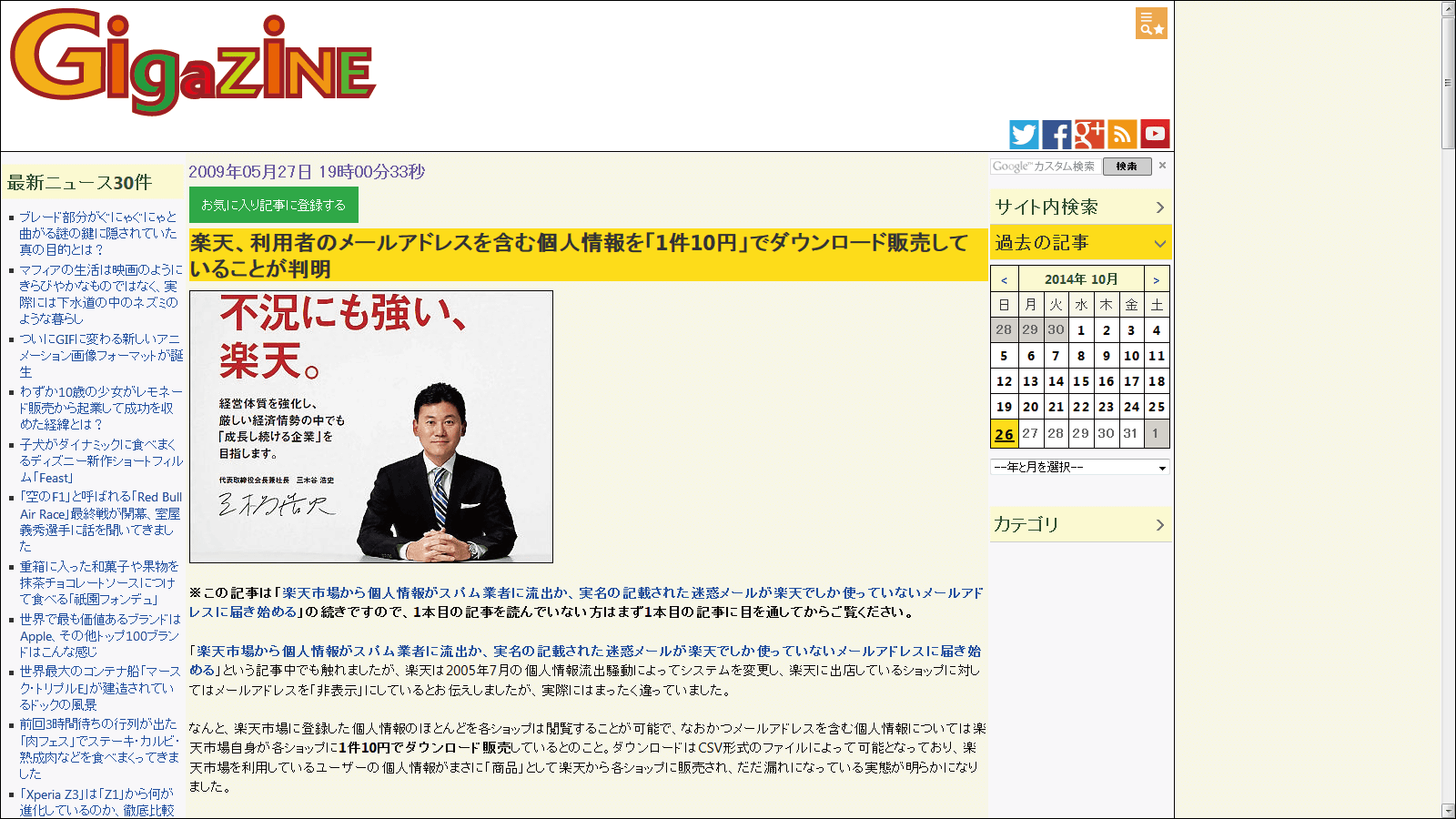
Task: Collapse the 過去の記事 section
Action: pyautogui.click(x=1080, y=243)
